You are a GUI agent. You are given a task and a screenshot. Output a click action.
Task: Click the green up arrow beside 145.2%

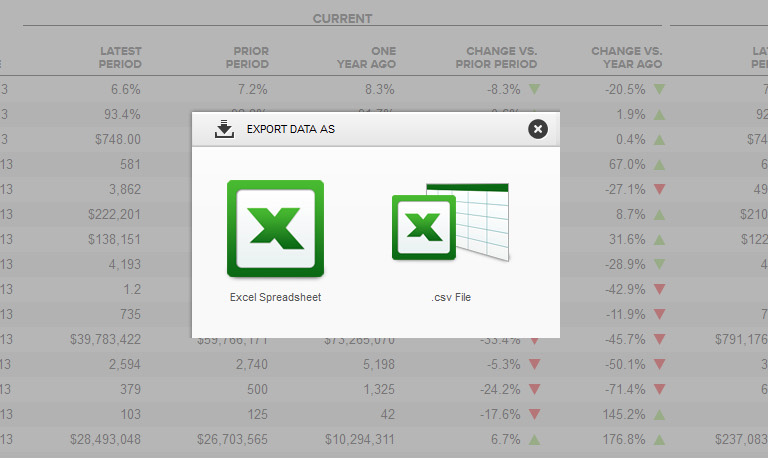click(659, 414)
